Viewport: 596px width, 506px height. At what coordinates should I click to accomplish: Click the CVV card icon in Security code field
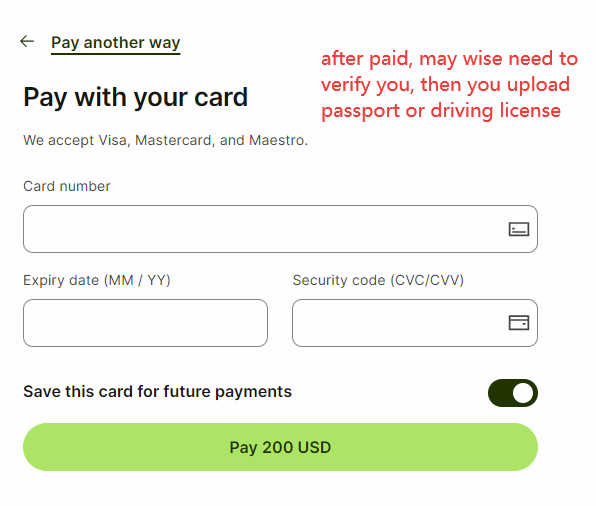(519, 323)
